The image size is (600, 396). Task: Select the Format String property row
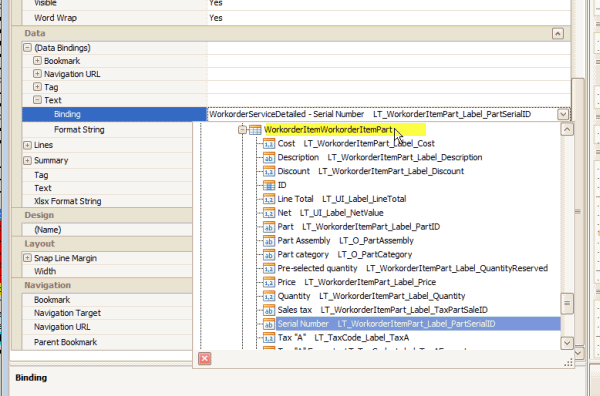click(x=107, y=130)
